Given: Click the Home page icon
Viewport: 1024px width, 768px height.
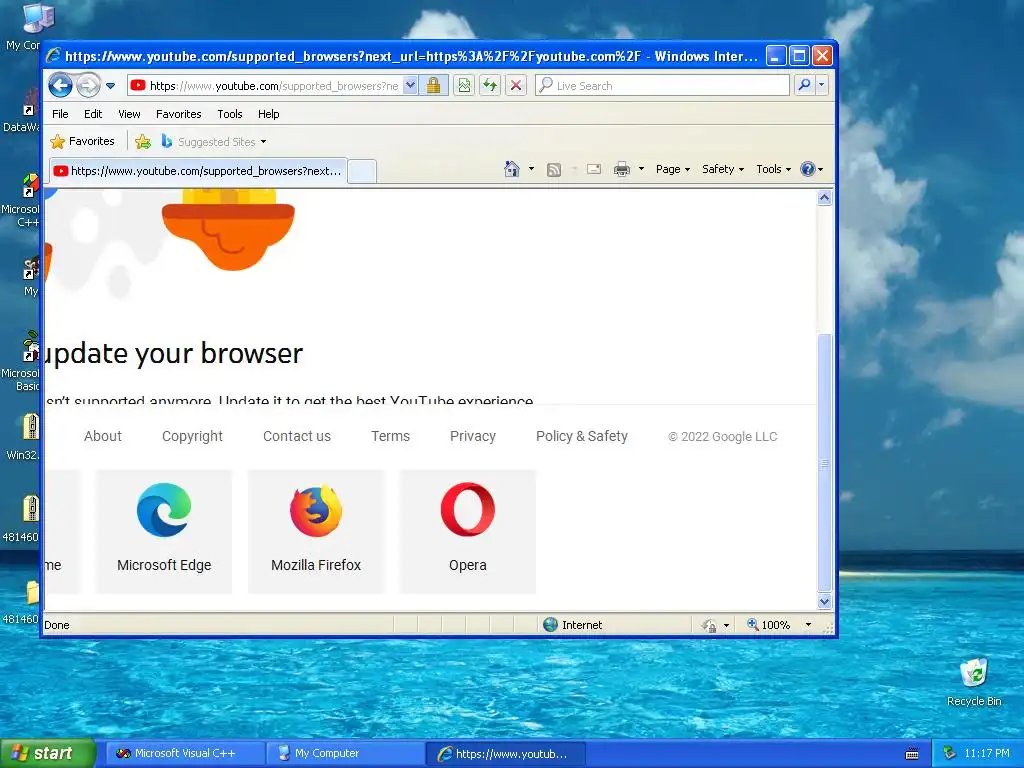Looking at the screenshot, I should click(x=511, y=169).
